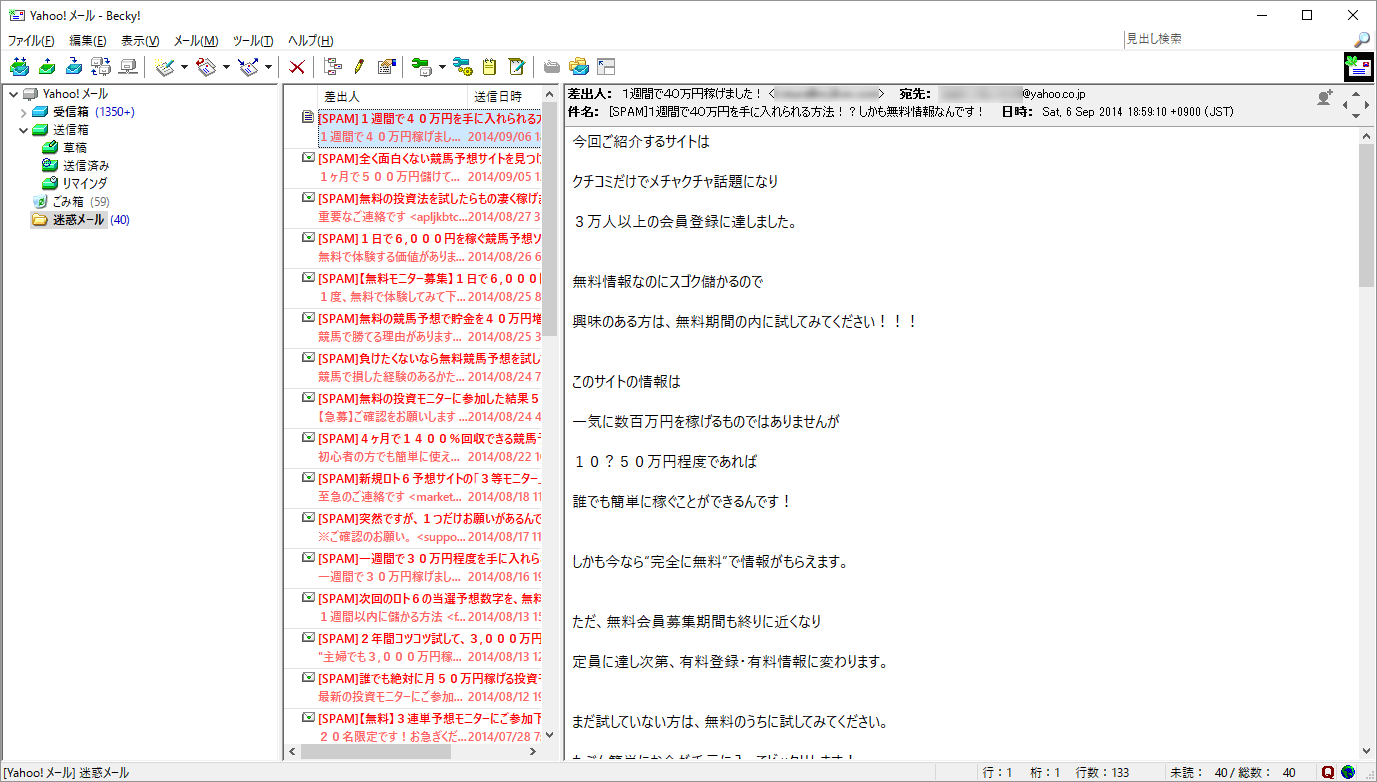
Task: Click the mail list vertical scrollbar thumb
Action: click(x=549, y=221)
